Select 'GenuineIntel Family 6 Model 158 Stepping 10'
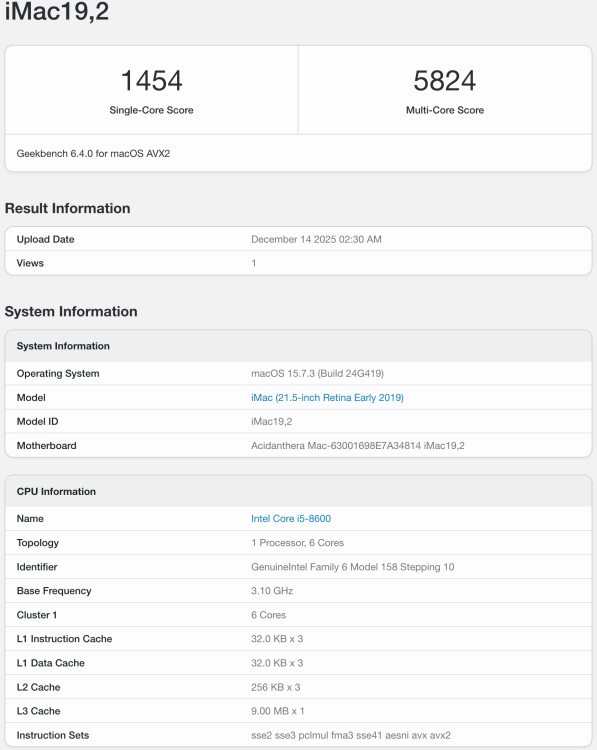Image resolution: width=597 pixels, height=750 pixels. 353,567
